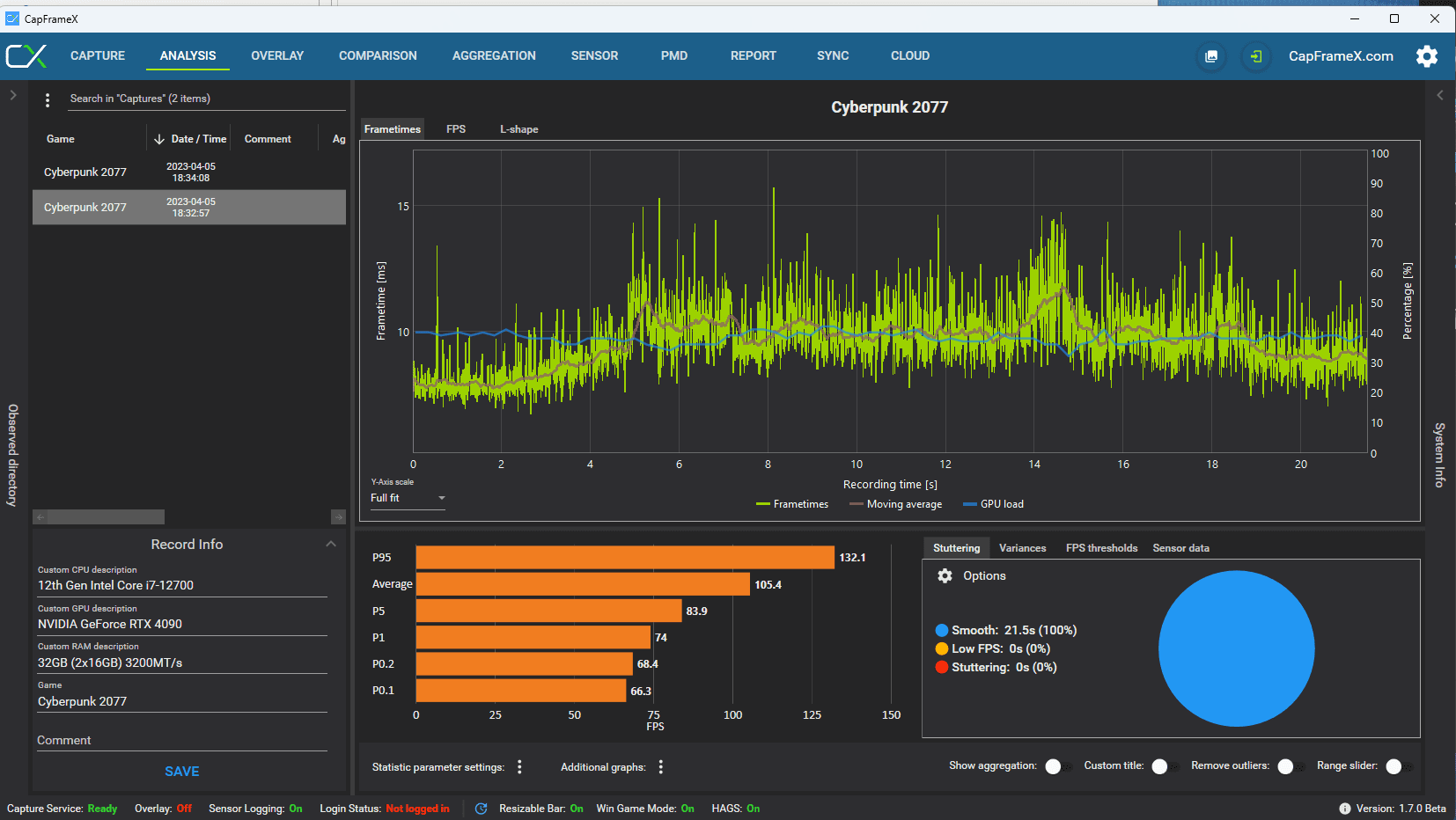The height and width of the screenshot is (820, 1456).
Task: Toggle Moving average series in legend
Action: click(895, 504)
